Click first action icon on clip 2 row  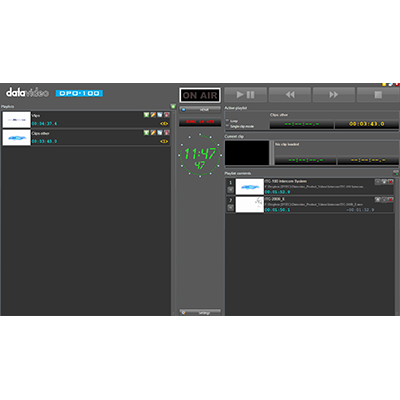click(378, 199)
